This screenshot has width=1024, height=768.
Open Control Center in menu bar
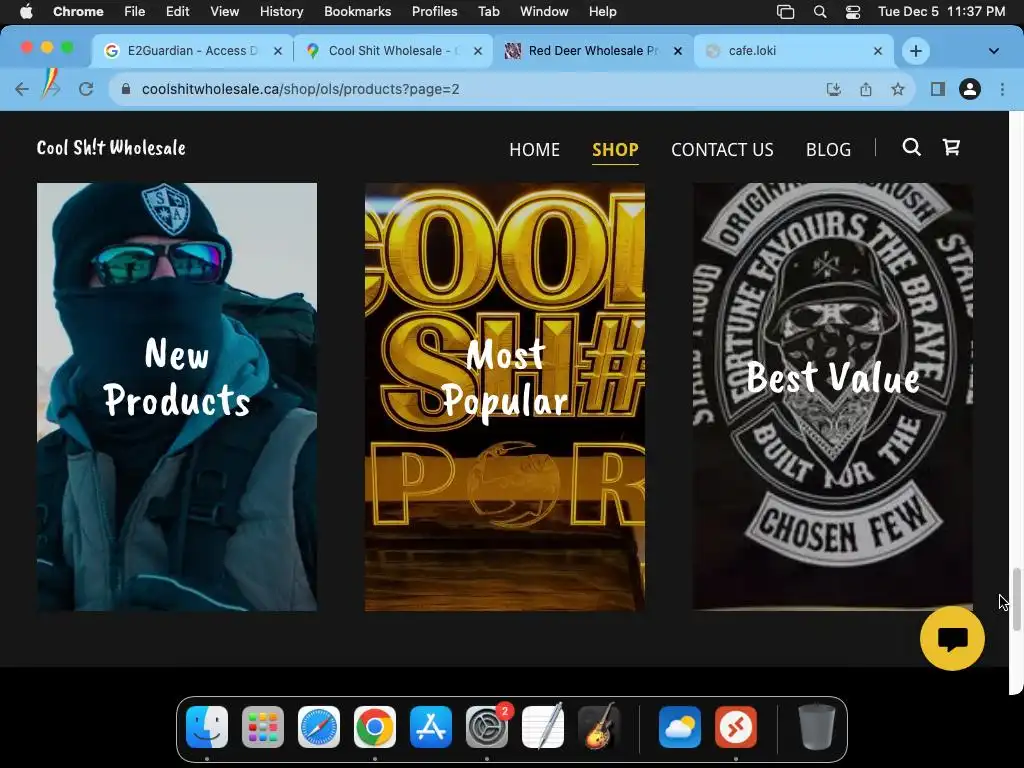853,12
